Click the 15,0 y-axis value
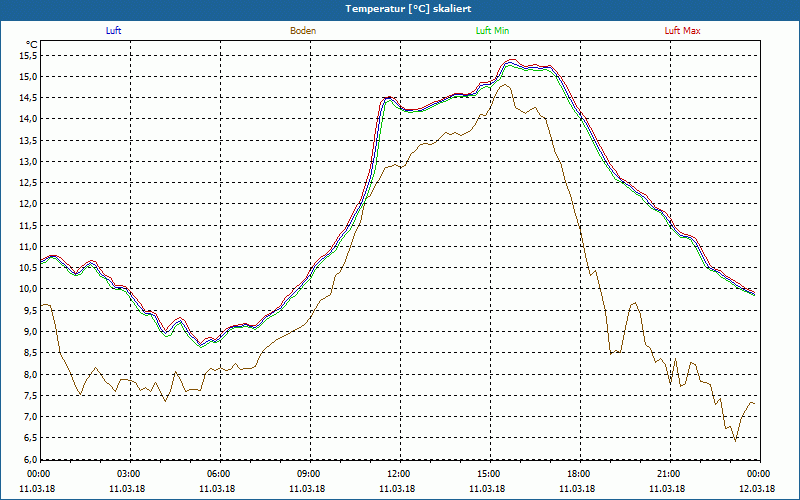The image size is (800, 500). pos(27,77)
